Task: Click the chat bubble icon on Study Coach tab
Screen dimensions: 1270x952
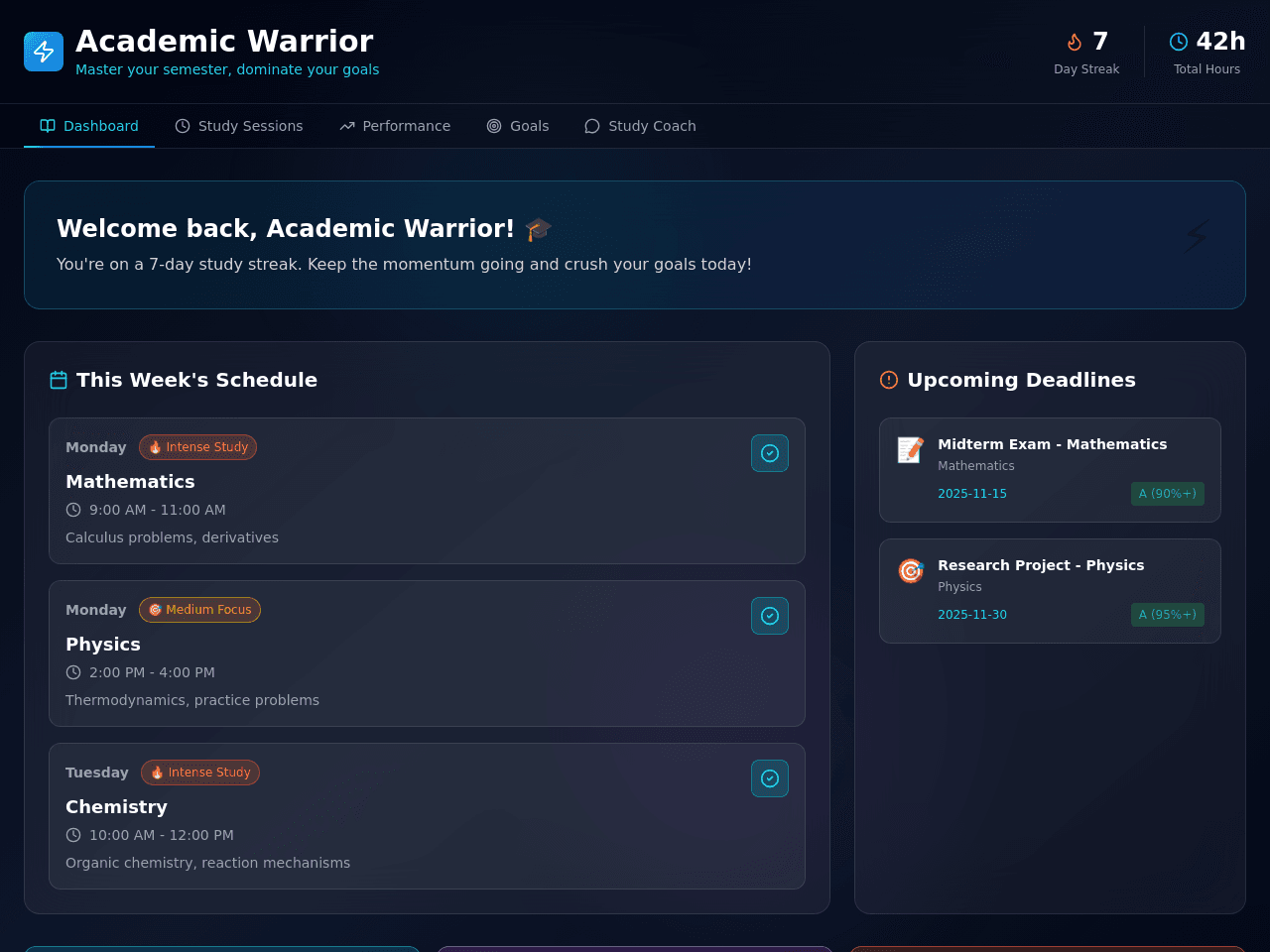Action: [x=592, y=126]
